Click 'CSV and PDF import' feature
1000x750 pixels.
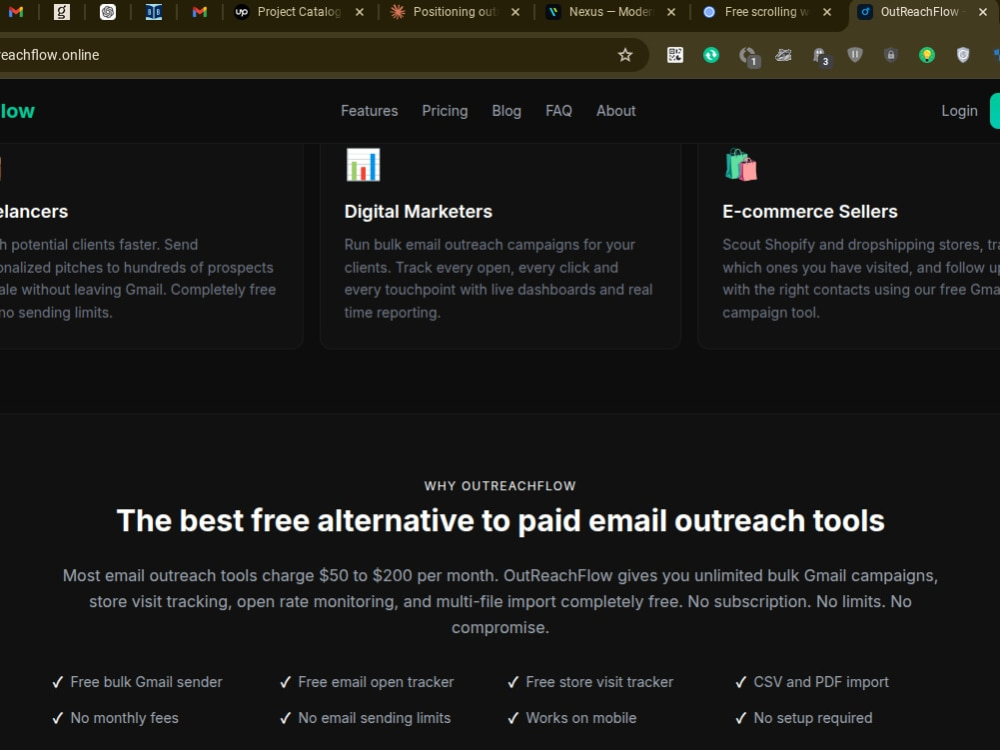821,682
